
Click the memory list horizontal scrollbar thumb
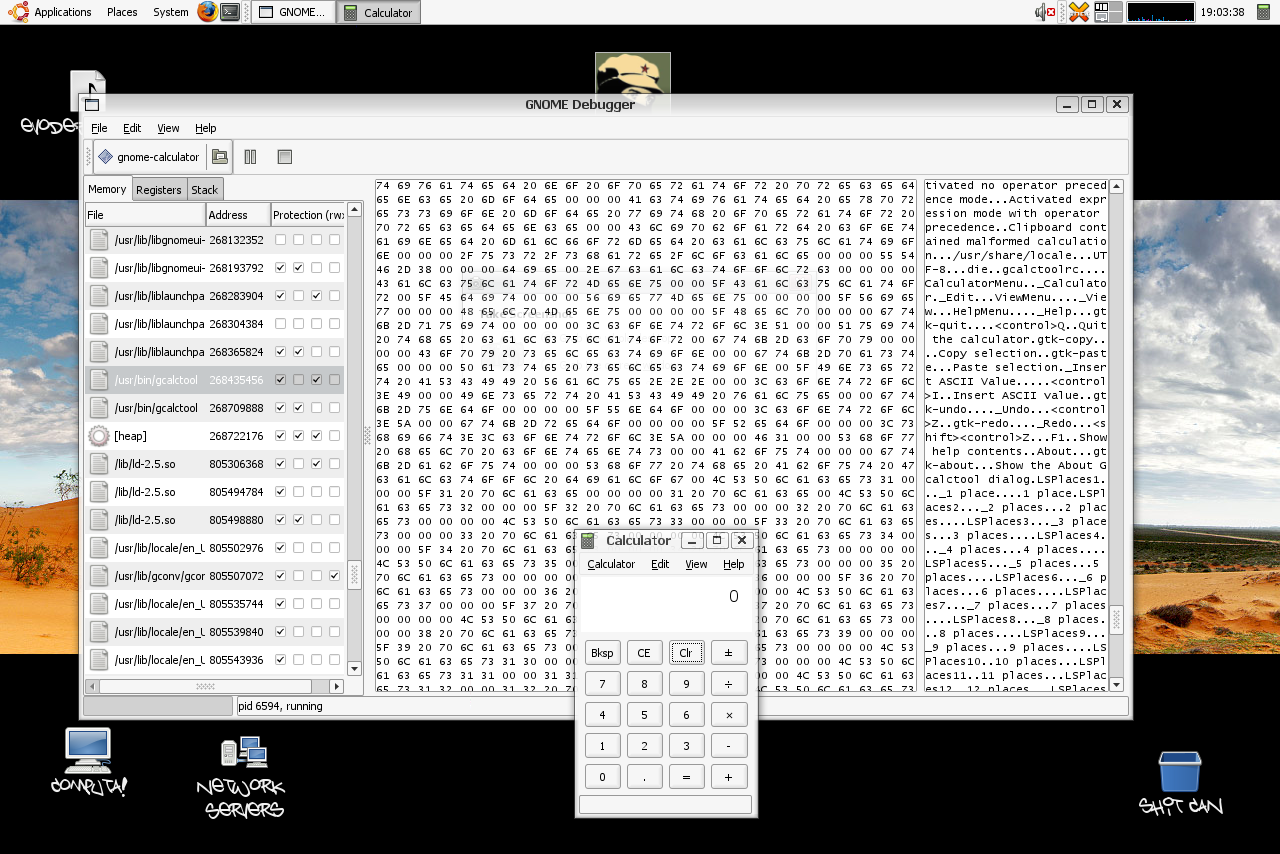click(205, 686)
